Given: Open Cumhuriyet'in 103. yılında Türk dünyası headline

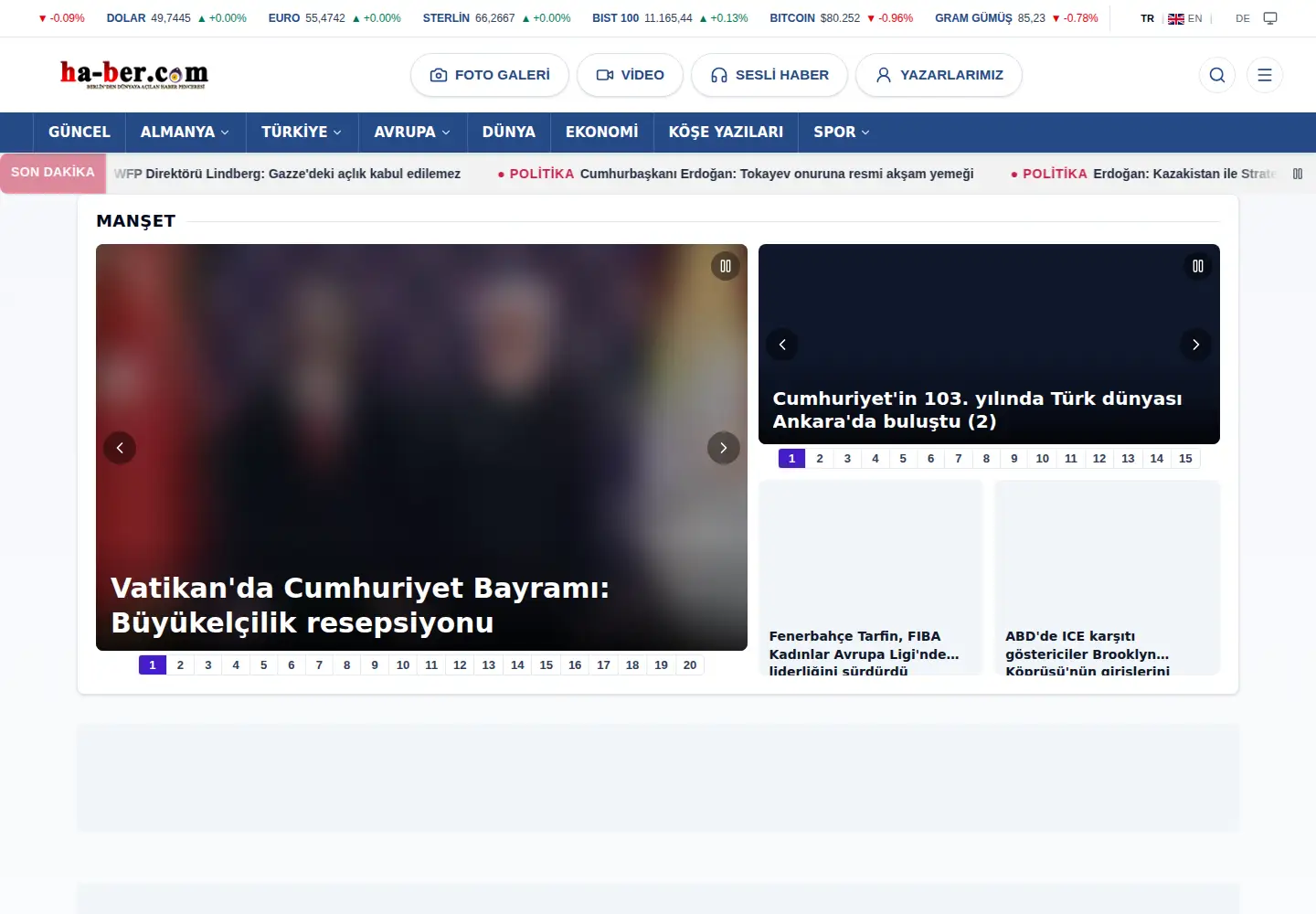Looking at the screenshot, I should (x=978, y=409).
